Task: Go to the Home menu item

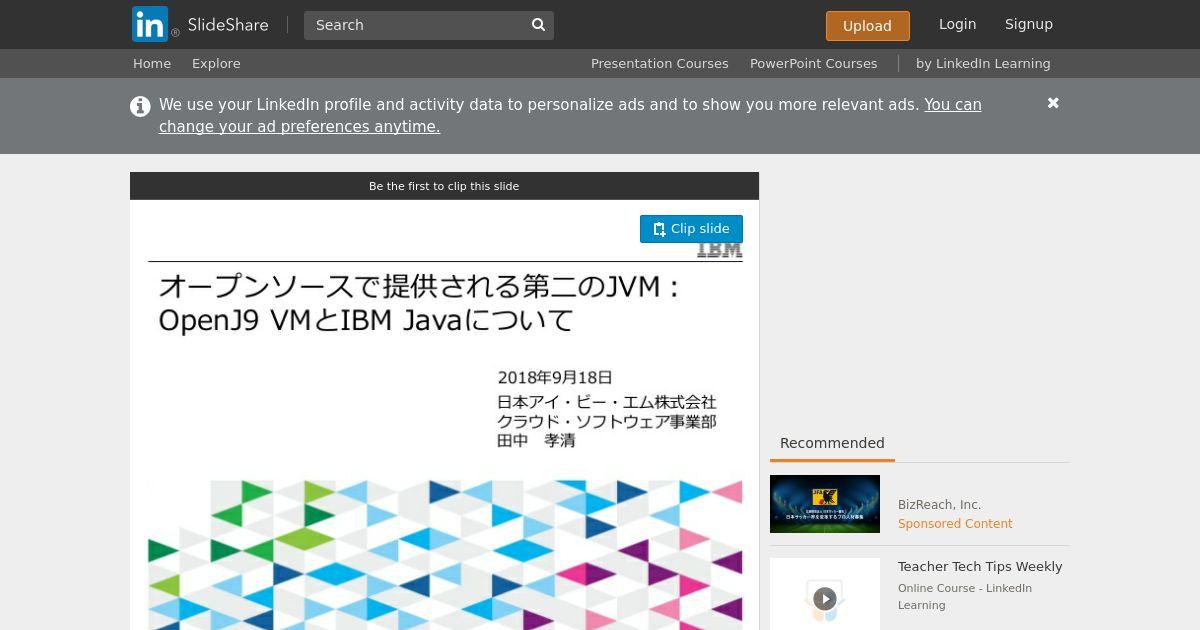Action: pos(152,63)
